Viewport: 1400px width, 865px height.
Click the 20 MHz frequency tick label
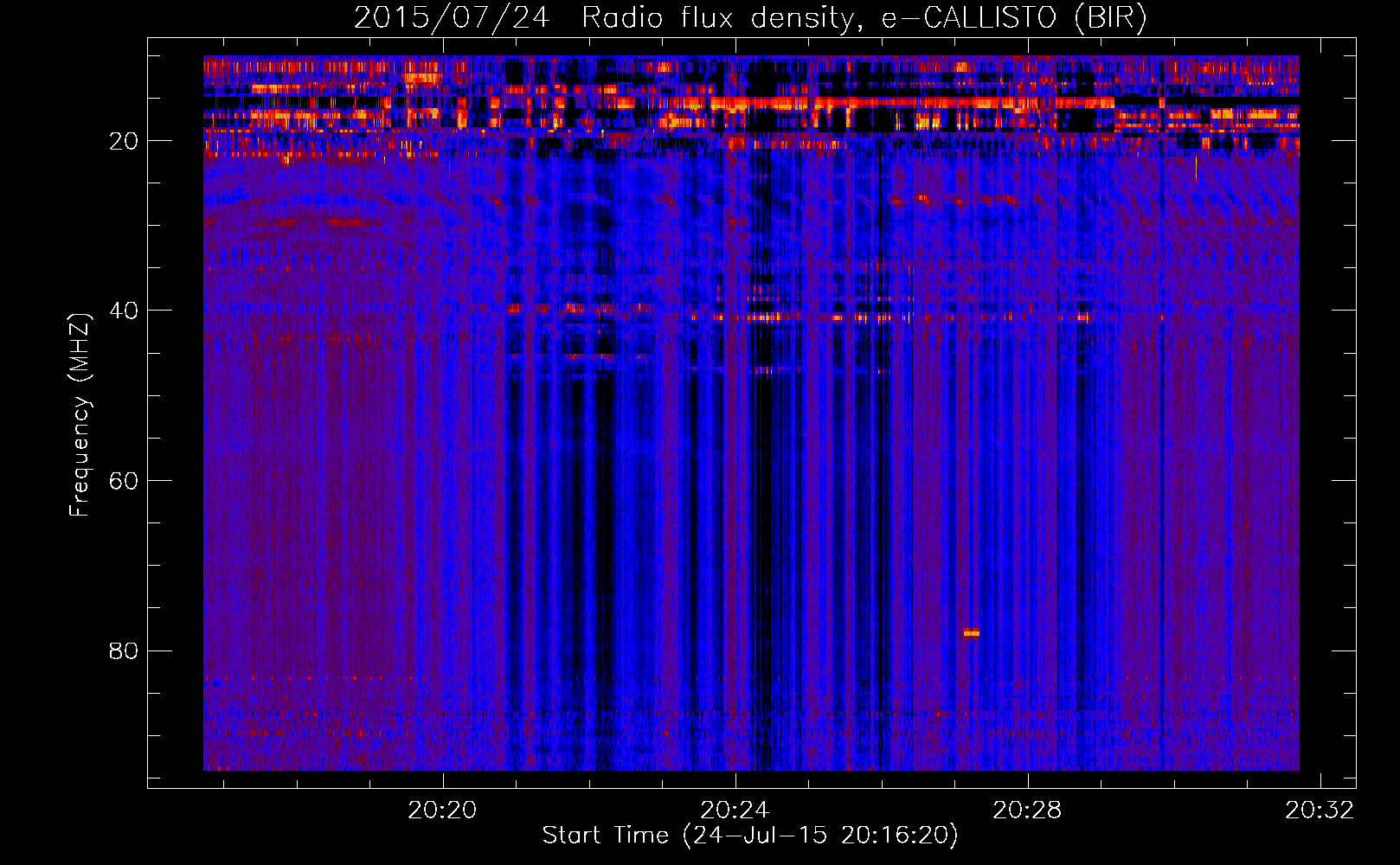tap(124, 141)
